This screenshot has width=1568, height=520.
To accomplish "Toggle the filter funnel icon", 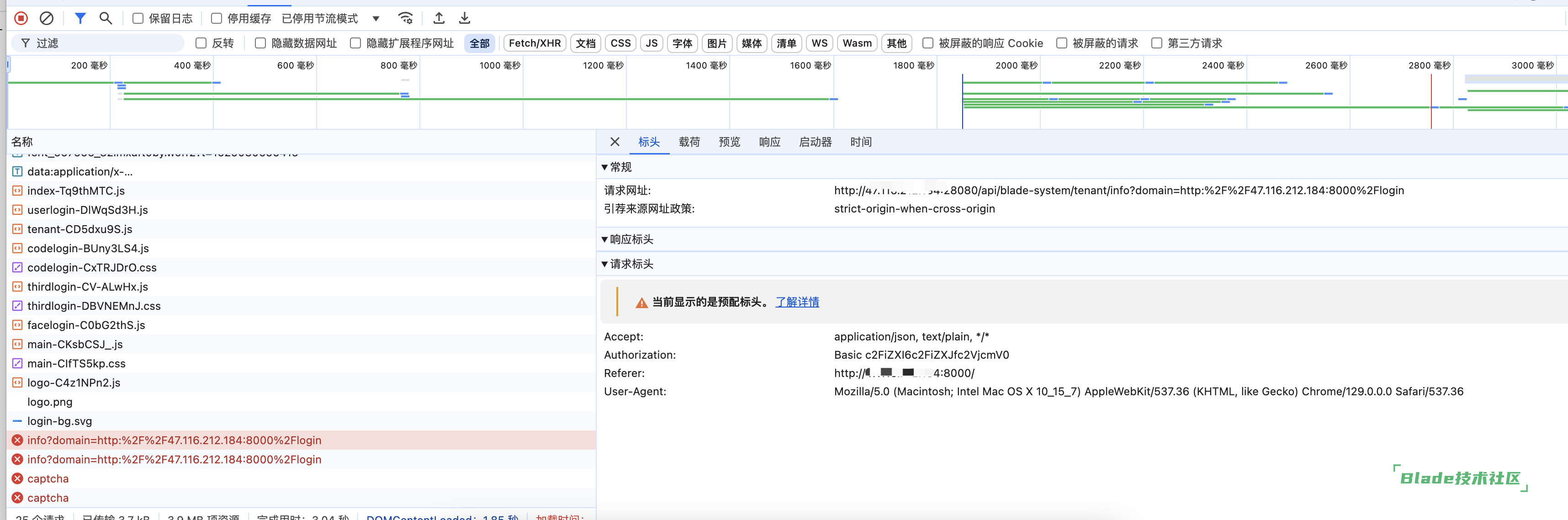I will click(80, 18).
